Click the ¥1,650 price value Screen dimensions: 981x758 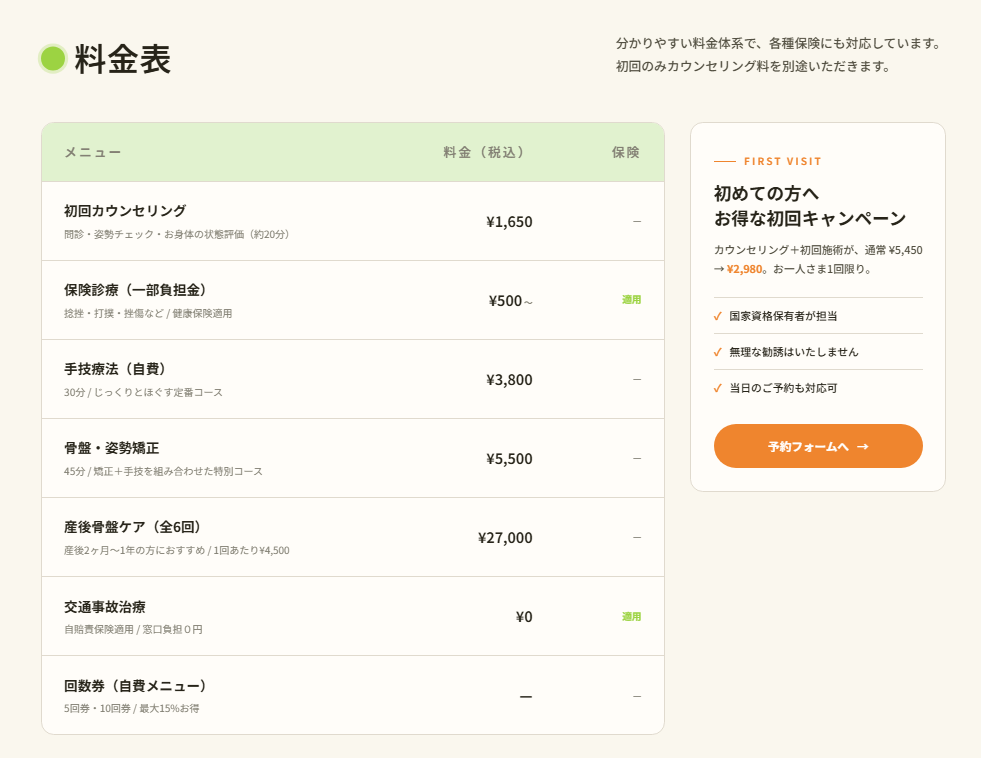pos(509,221)
